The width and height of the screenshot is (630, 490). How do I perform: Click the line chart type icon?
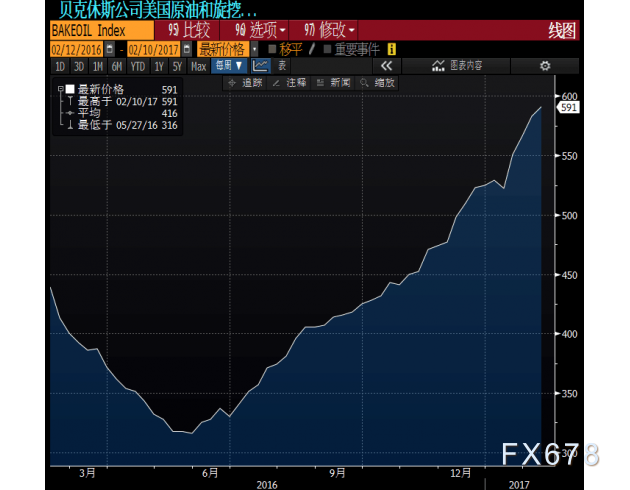click(x=261, y=66)
